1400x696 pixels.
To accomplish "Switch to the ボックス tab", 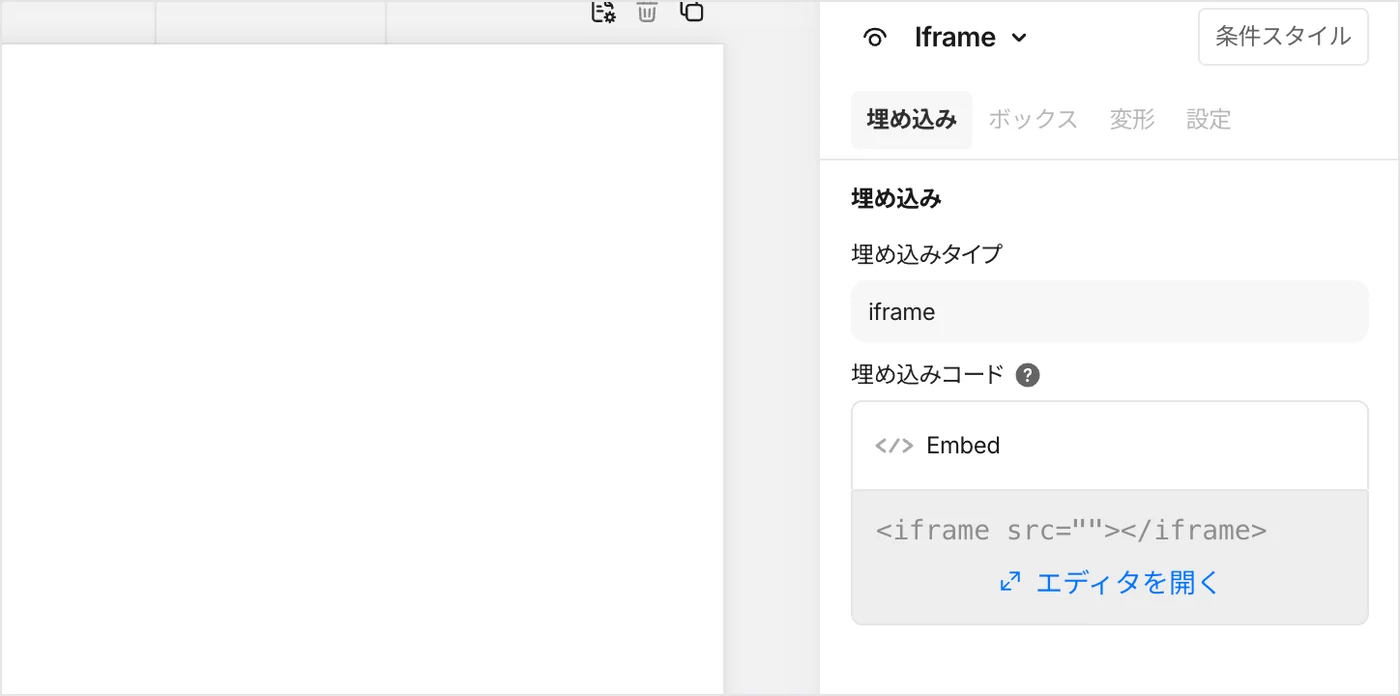I will 1033,120.
